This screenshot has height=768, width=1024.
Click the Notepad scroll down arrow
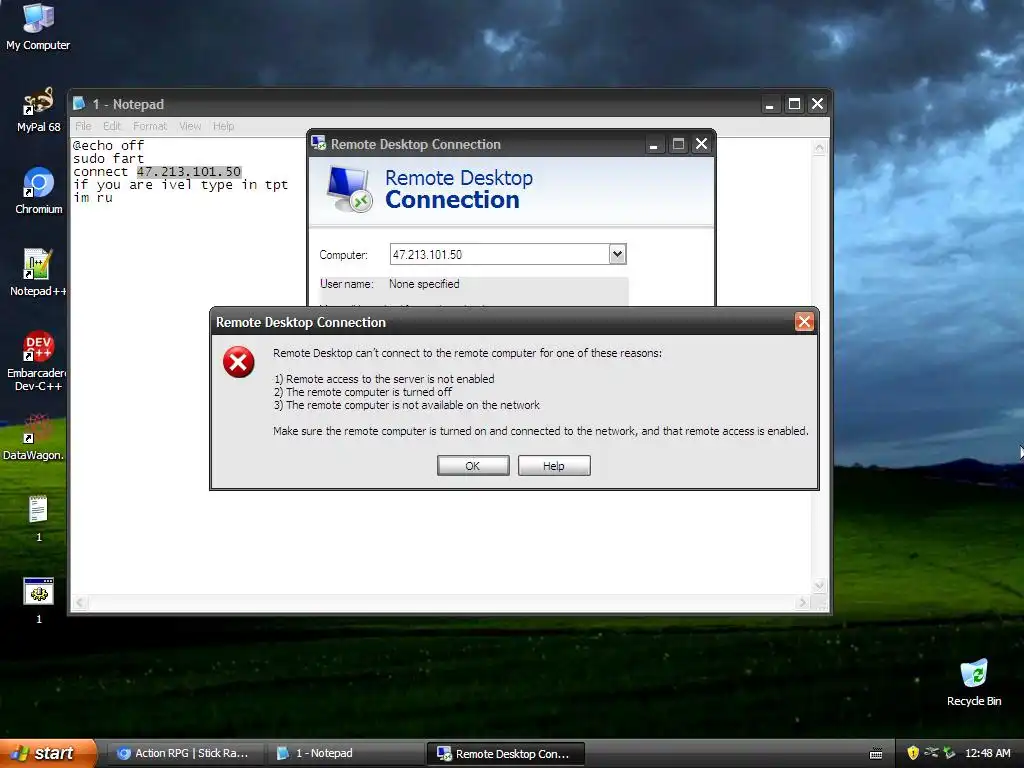point(819,585)
